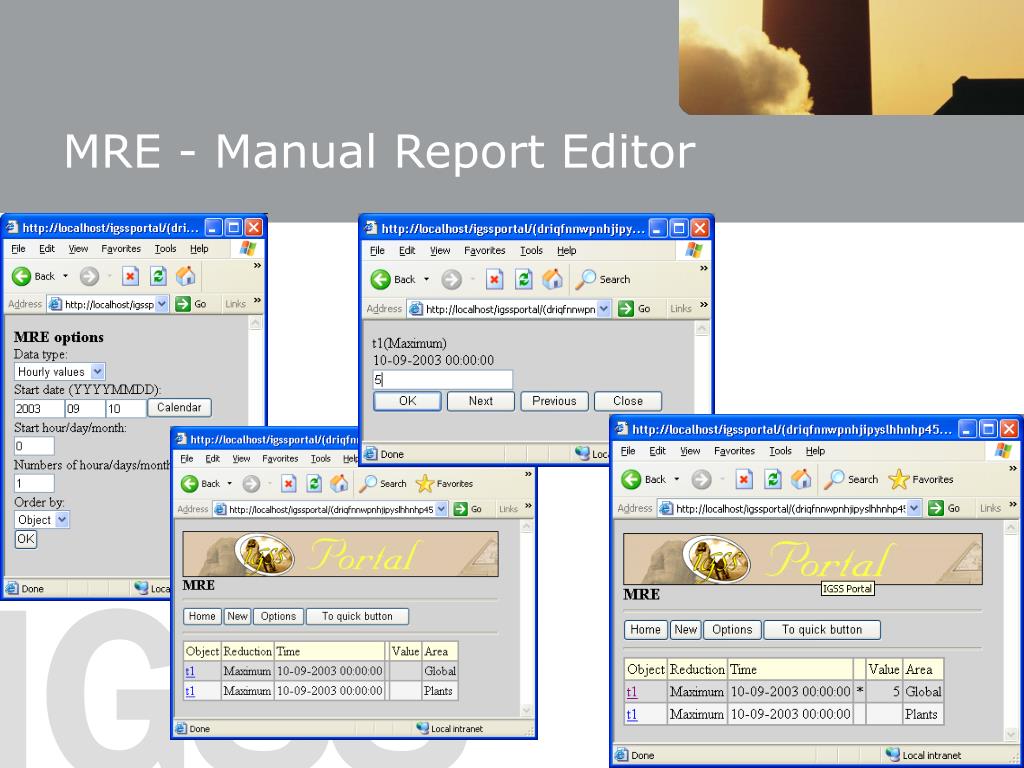The height and width of the screenshot is (768, 1024).
Task: Click Go arrow in right MRE portal window
Action: (936, 507)
